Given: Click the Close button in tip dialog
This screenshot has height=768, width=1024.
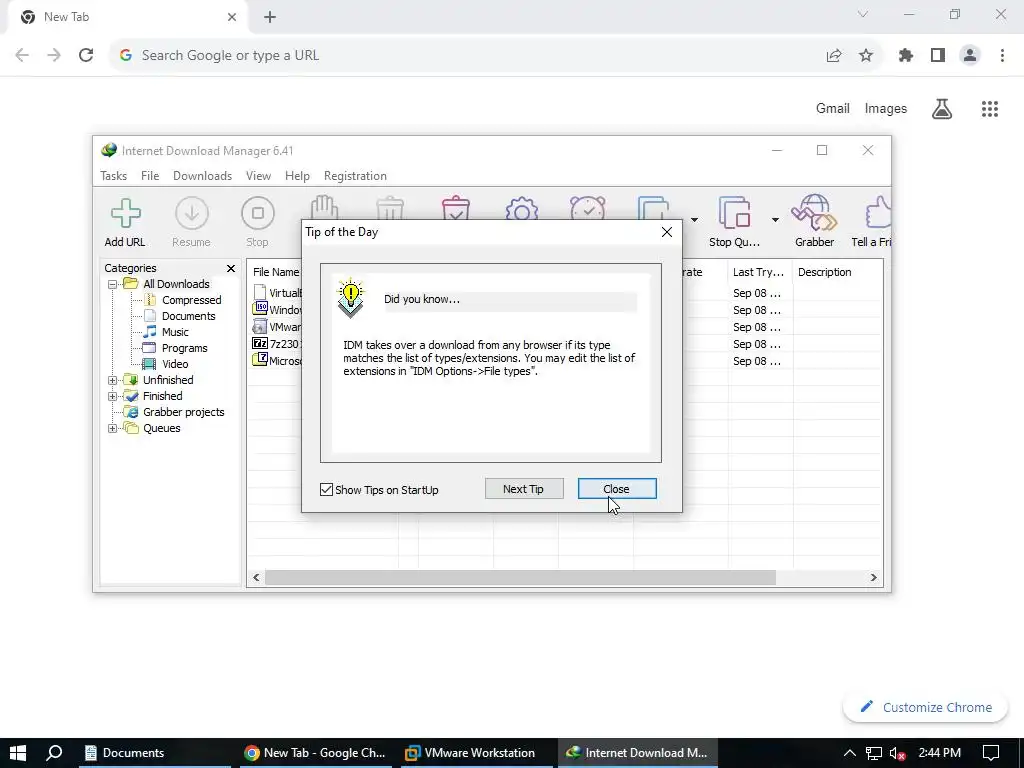Looking at the screenshot, I should (x=616, y=488).
